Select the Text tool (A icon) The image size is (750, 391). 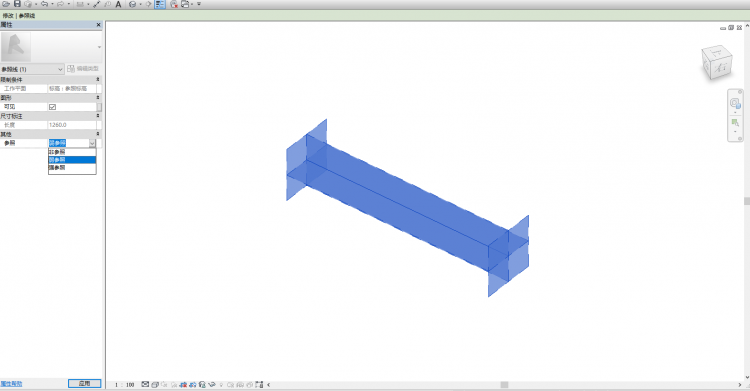[118, 4]
